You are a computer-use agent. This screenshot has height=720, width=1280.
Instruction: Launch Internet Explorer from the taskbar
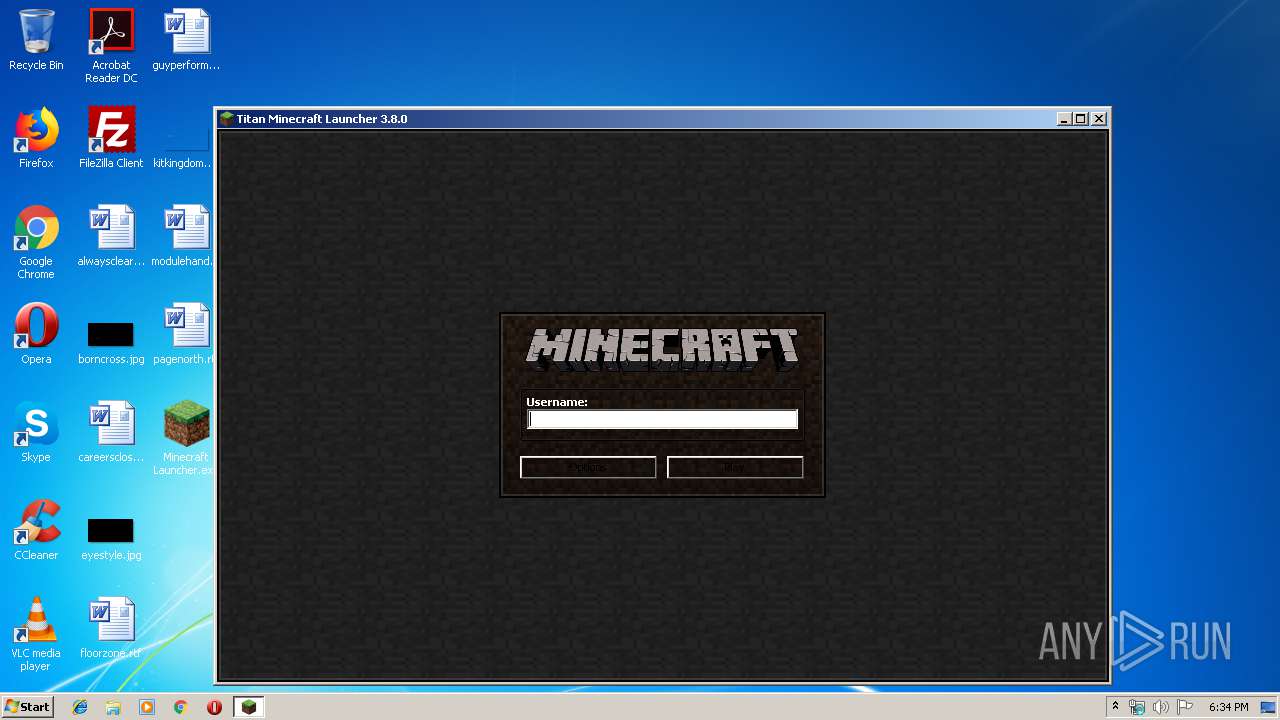click(80, 707)
